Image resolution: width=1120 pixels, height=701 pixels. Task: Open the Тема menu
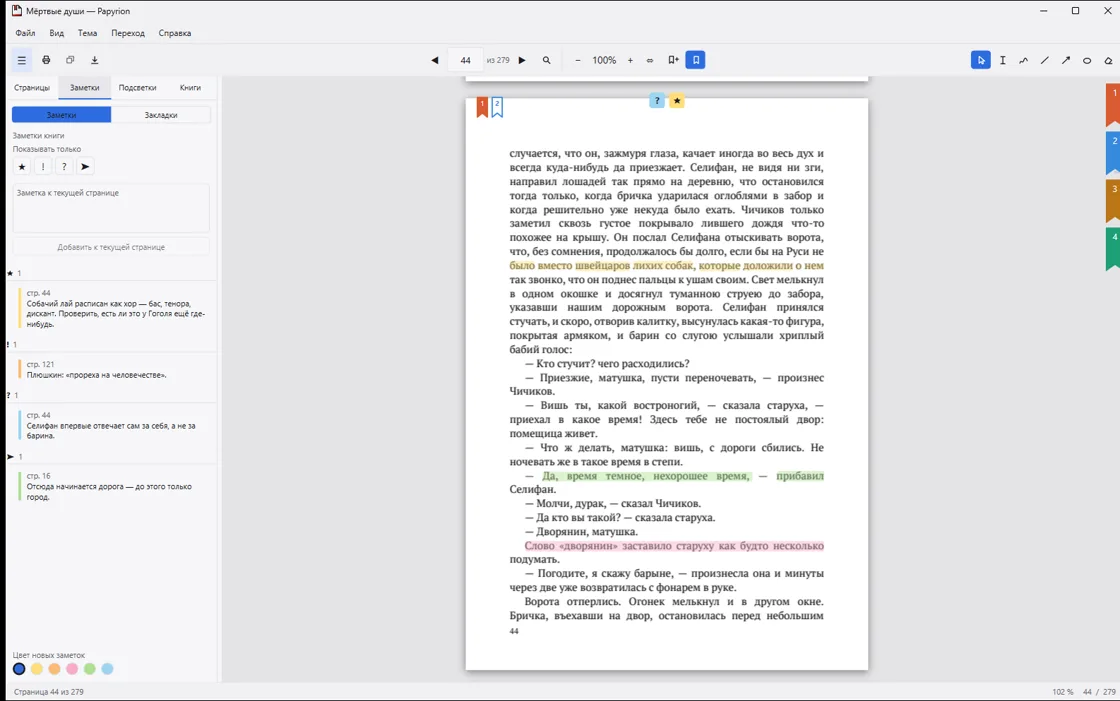point(87,33)
